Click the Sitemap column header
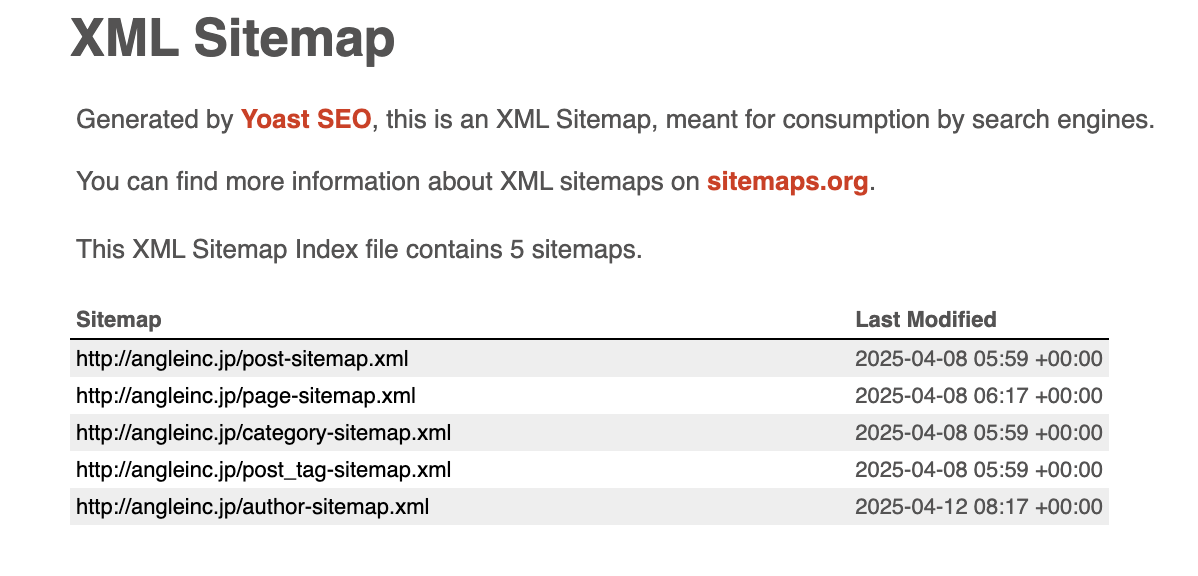This screenshot has width=1198, height=576. (119, 320)
